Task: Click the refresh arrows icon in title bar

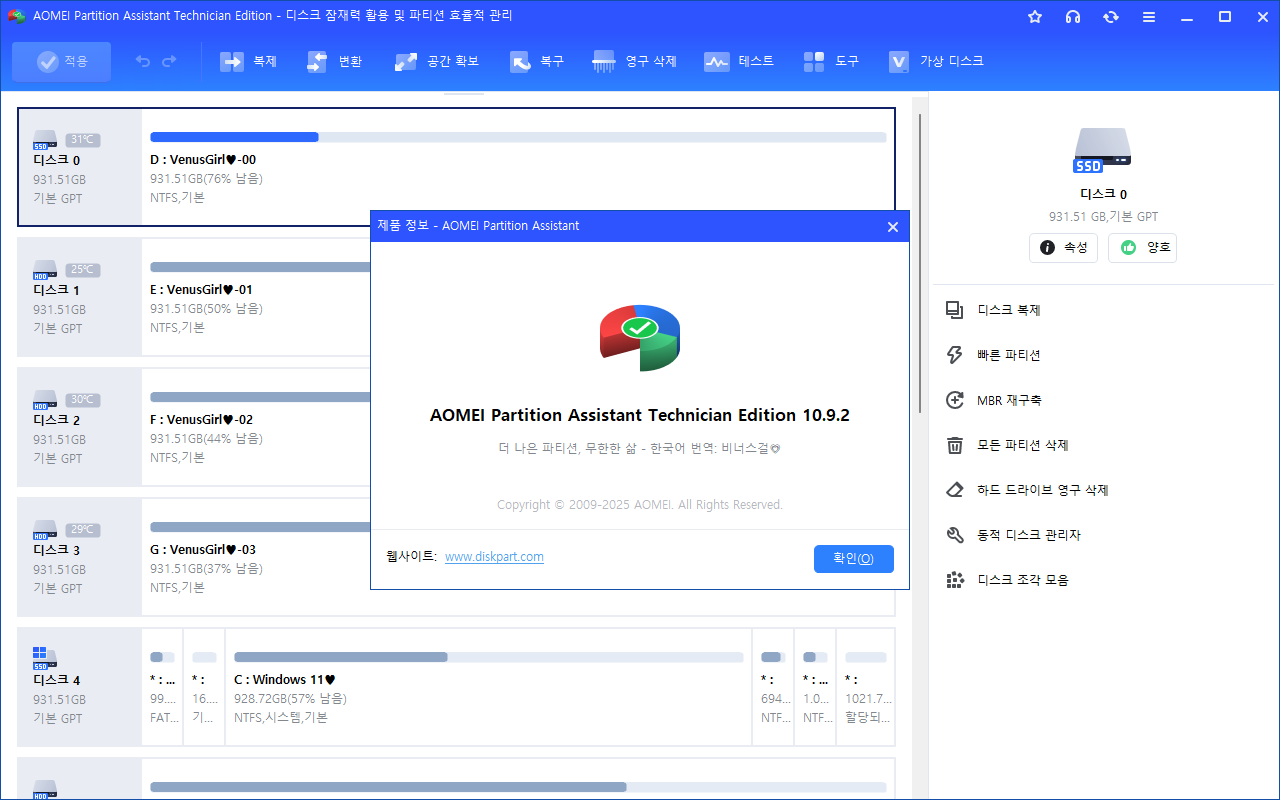Action: click(x=1111, y=17)
